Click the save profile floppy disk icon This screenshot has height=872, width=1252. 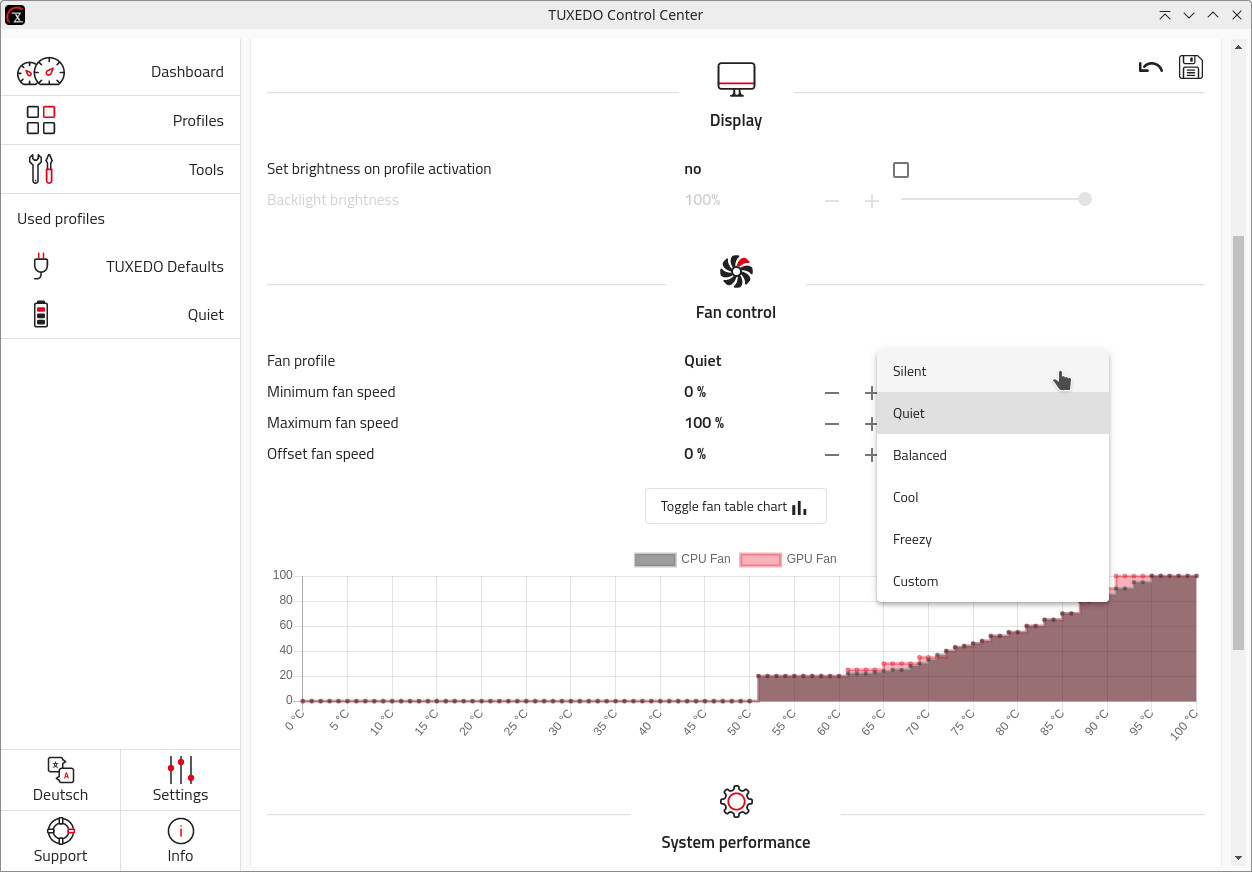tap(1190, 67)
